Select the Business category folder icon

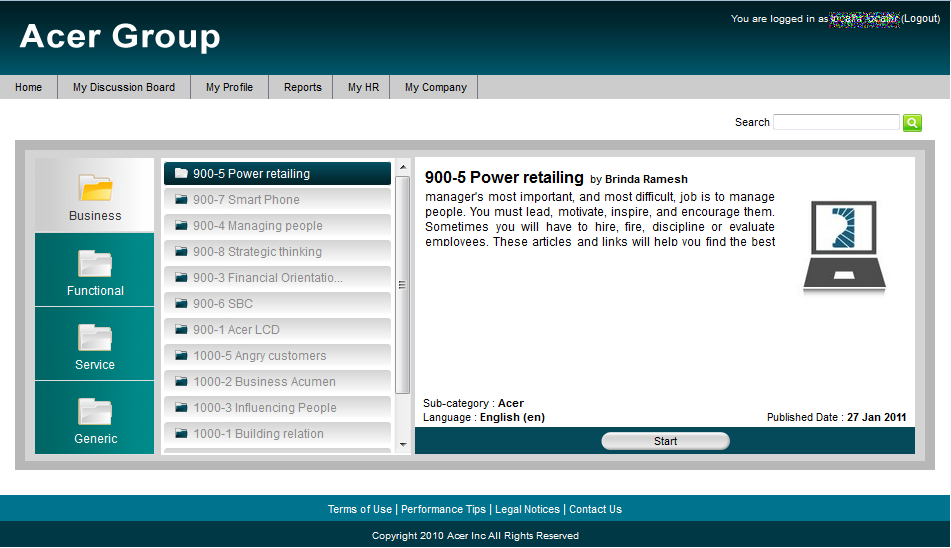tap(95, 188)
